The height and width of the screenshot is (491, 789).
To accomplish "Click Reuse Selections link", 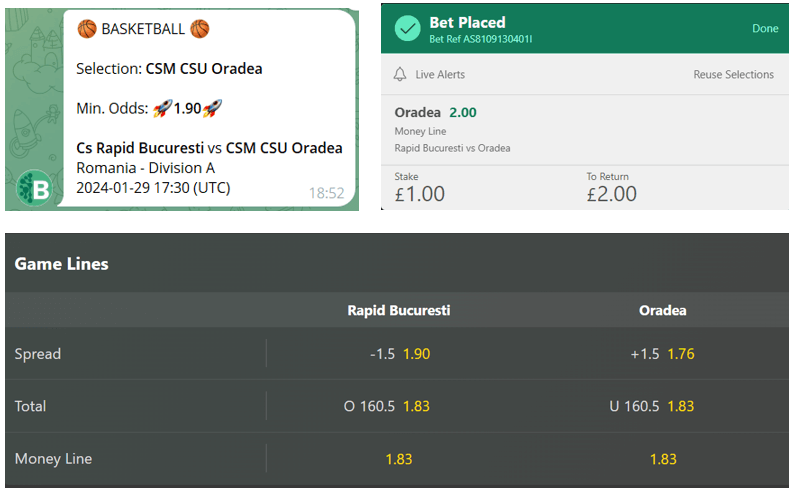I will click(733, 75).
